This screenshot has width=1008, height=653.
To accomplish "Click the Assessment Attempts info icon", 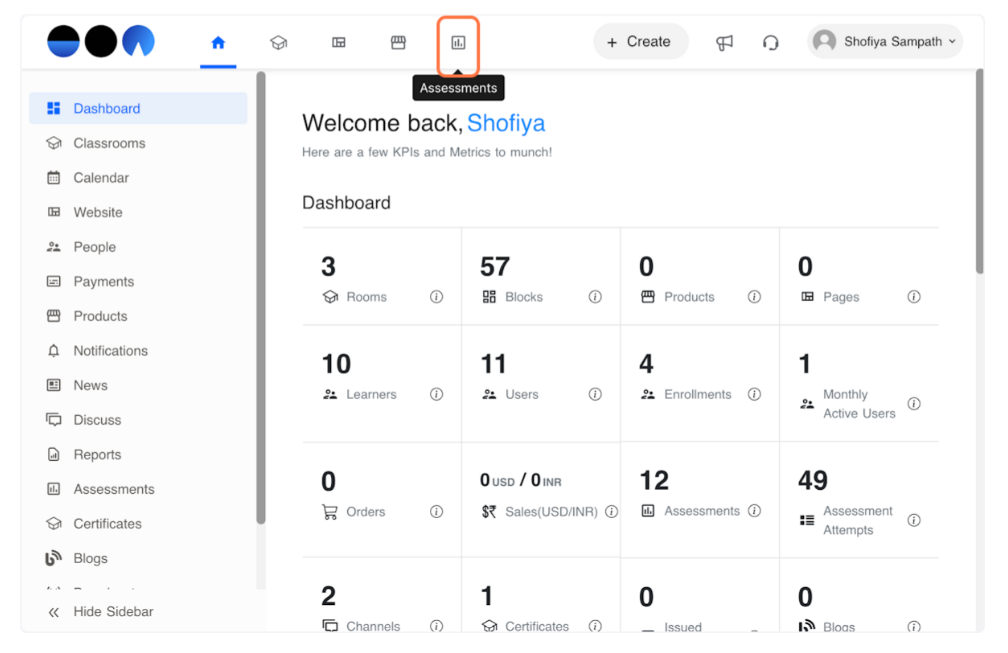I will (914, 521).
